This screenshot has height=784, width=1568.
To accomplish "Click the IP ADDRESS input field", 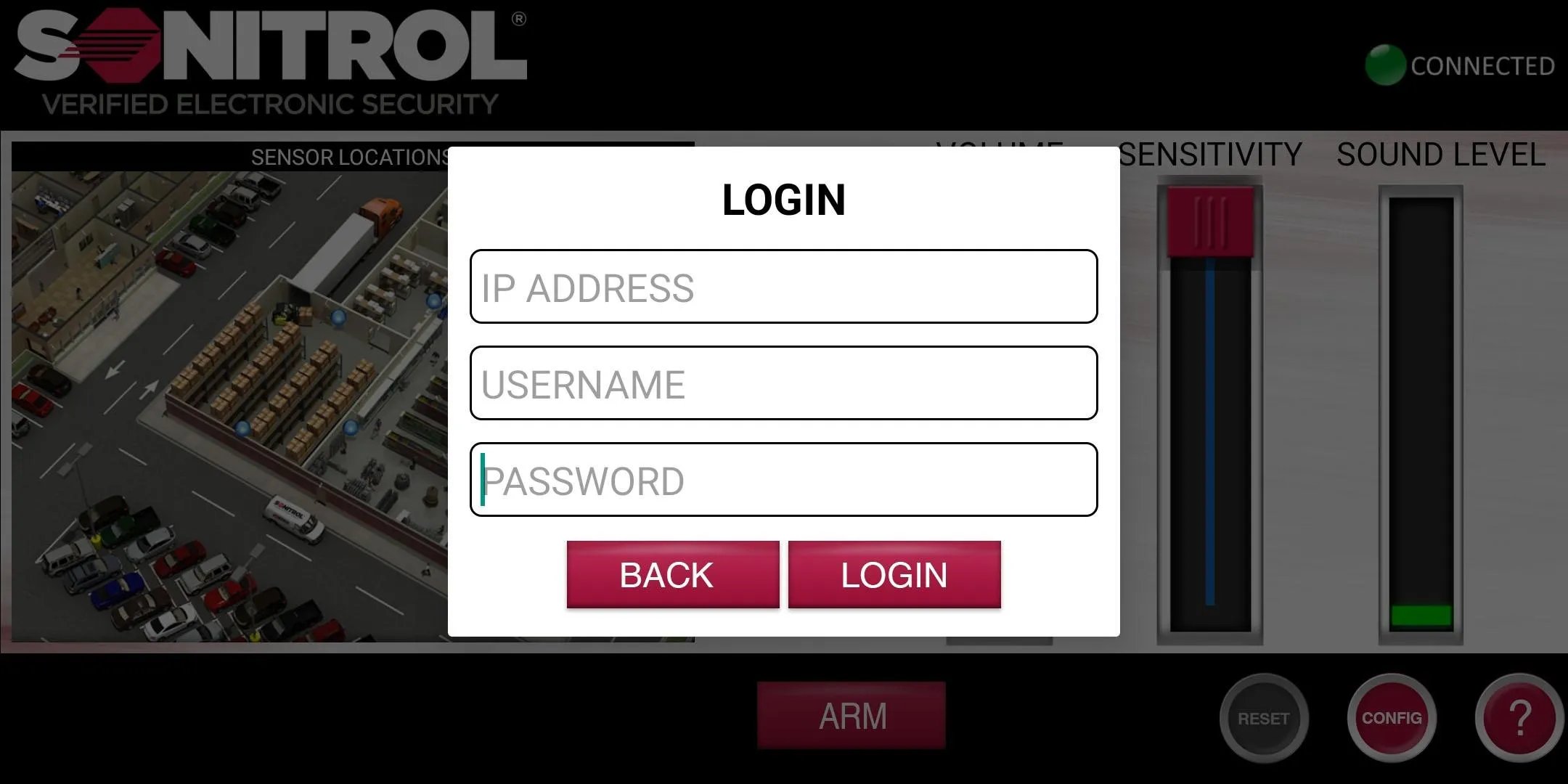I will [784, 288].
